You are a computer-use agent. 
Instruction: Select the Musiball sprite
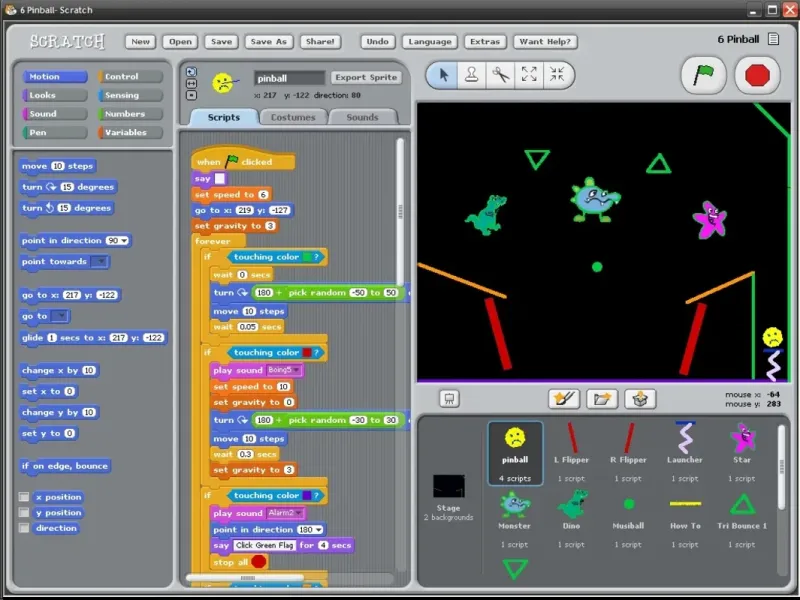click(629, 519)
